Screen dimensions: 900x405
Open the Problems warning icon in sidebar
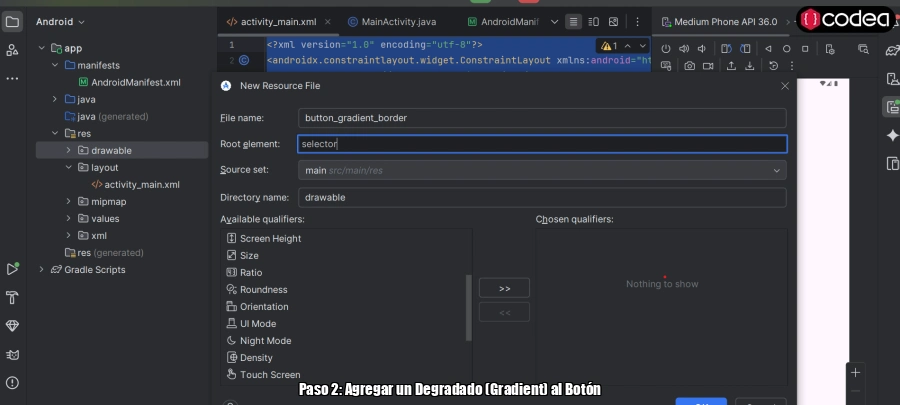pos(12,382)
